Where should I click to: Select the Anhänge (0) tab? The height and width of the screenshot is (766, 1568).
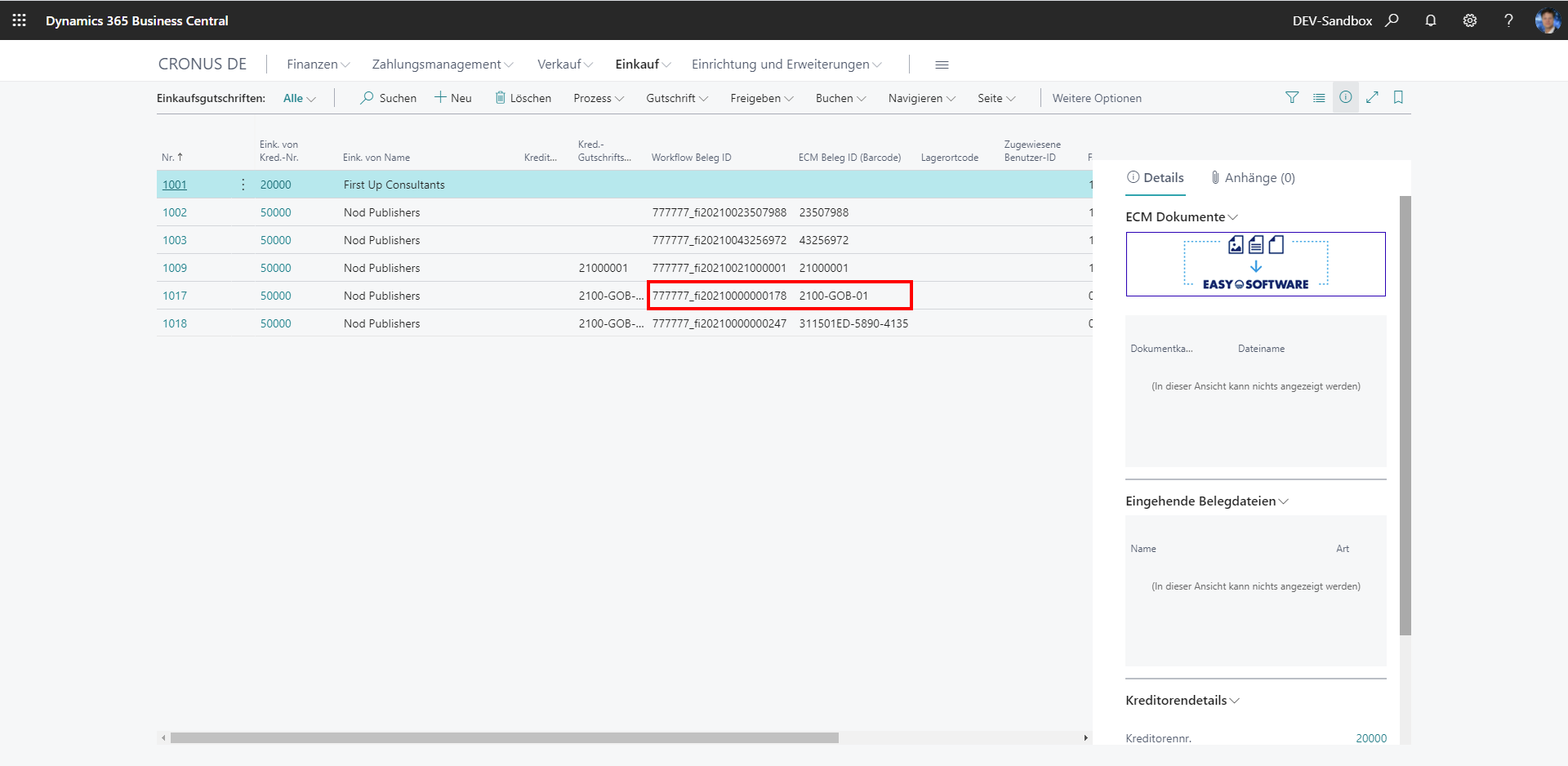(x=1253, y=177)
